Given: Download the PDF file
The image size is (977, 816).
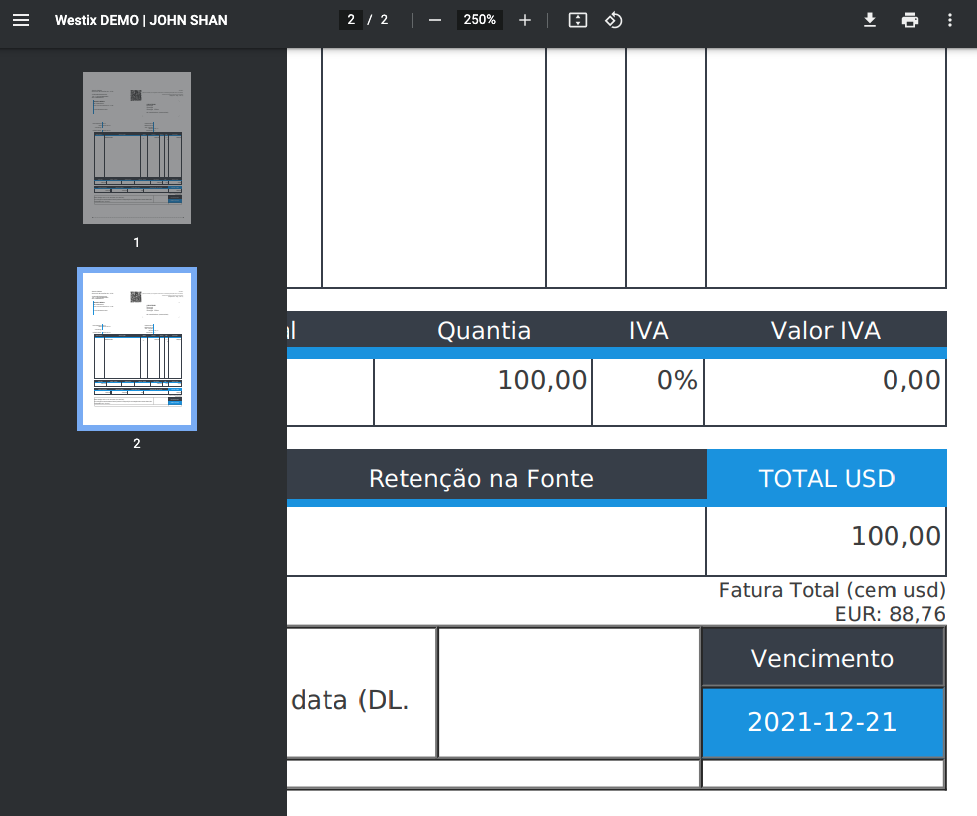Looking at the screenshot, I should point(870,20).
